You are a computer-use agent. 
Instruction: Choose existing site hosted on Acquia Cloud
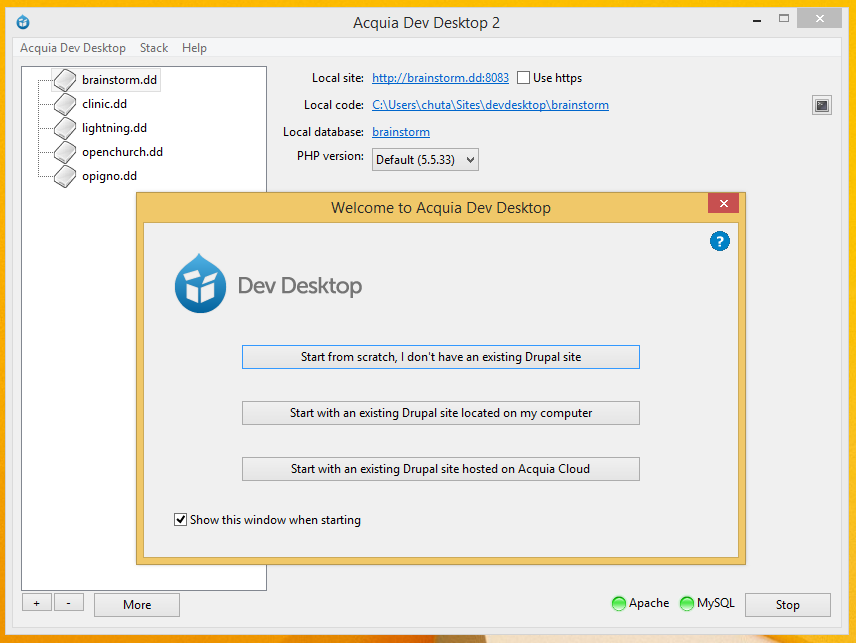pyautogui.click(x=441, y=469)
